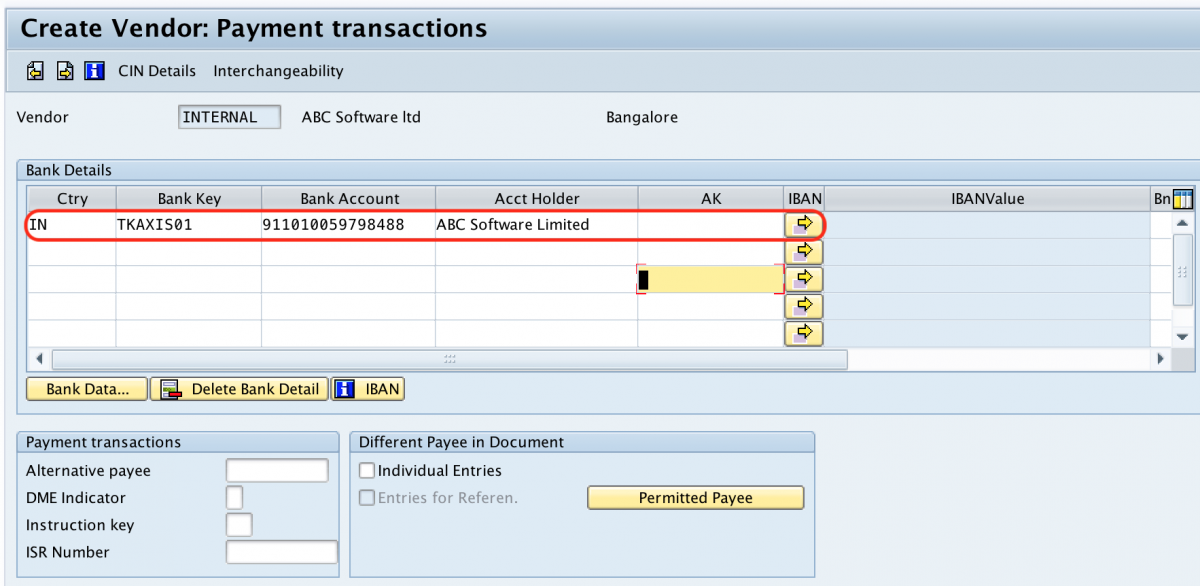Toggle the Entries for Referen checkbox
The width and height of the screenshot is (1200, 586).
(x=367, y=497)
